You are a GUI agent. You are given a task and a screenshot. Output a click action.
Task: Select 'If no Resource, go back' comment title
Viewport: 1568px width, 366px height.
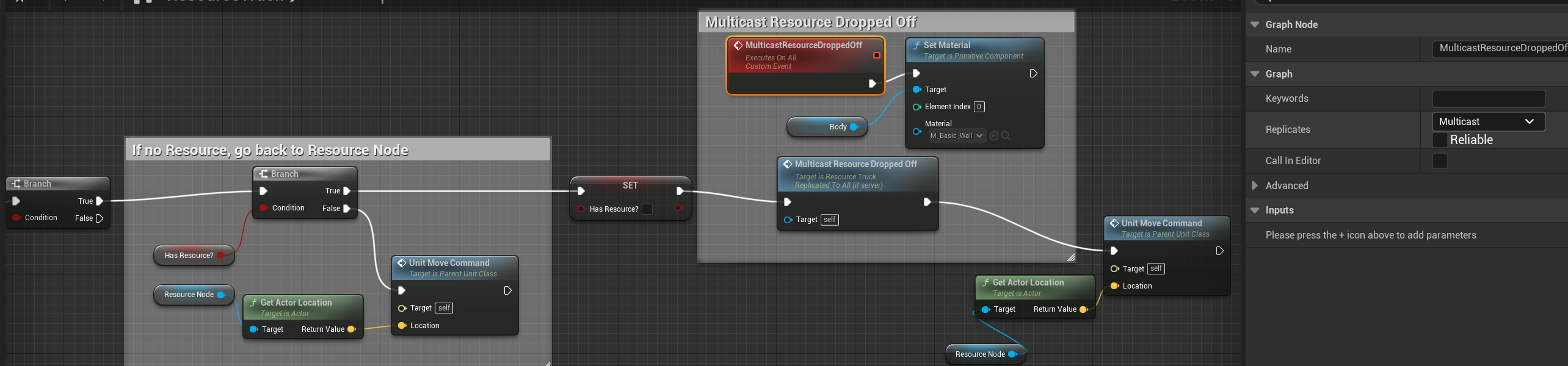coord(338,150)
